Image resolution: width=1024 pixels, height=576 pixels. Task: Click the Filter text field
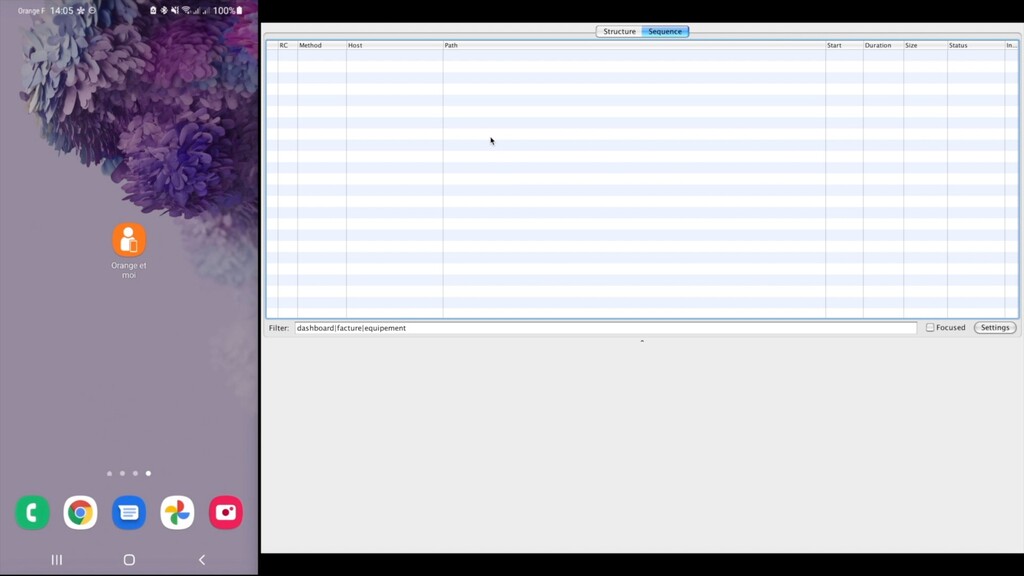point(605,328)
